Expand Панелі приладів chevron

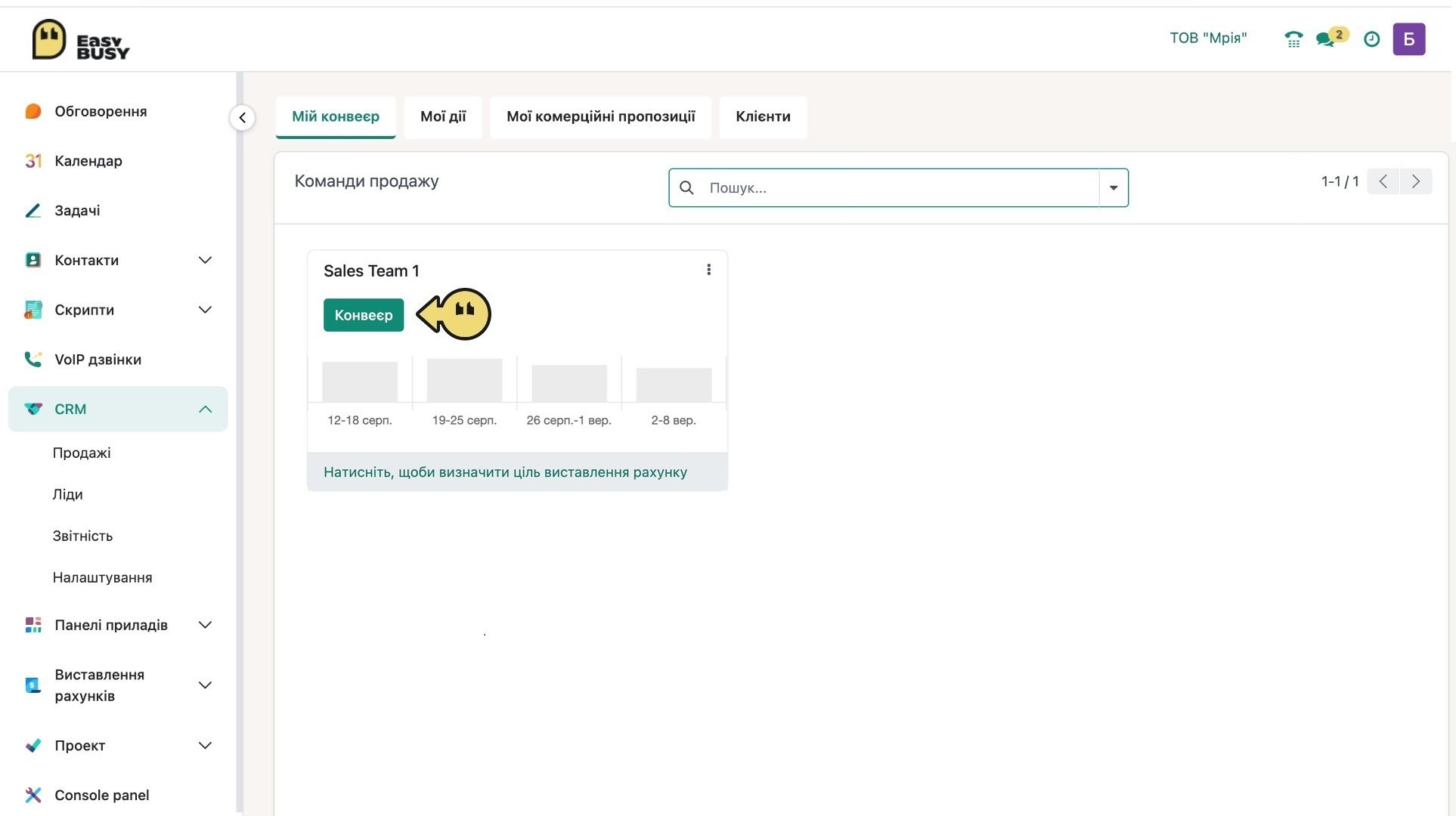pos(205,625)
